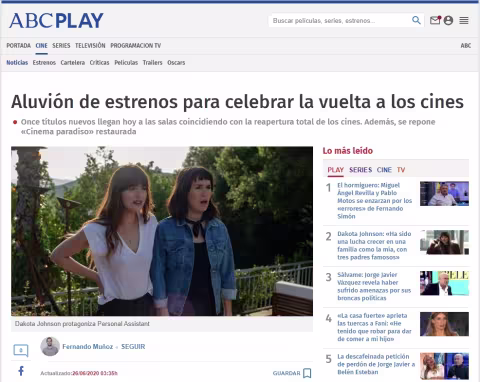Go to the Portada section
Viewport: 480px width, 382px height.
(18, 45)
